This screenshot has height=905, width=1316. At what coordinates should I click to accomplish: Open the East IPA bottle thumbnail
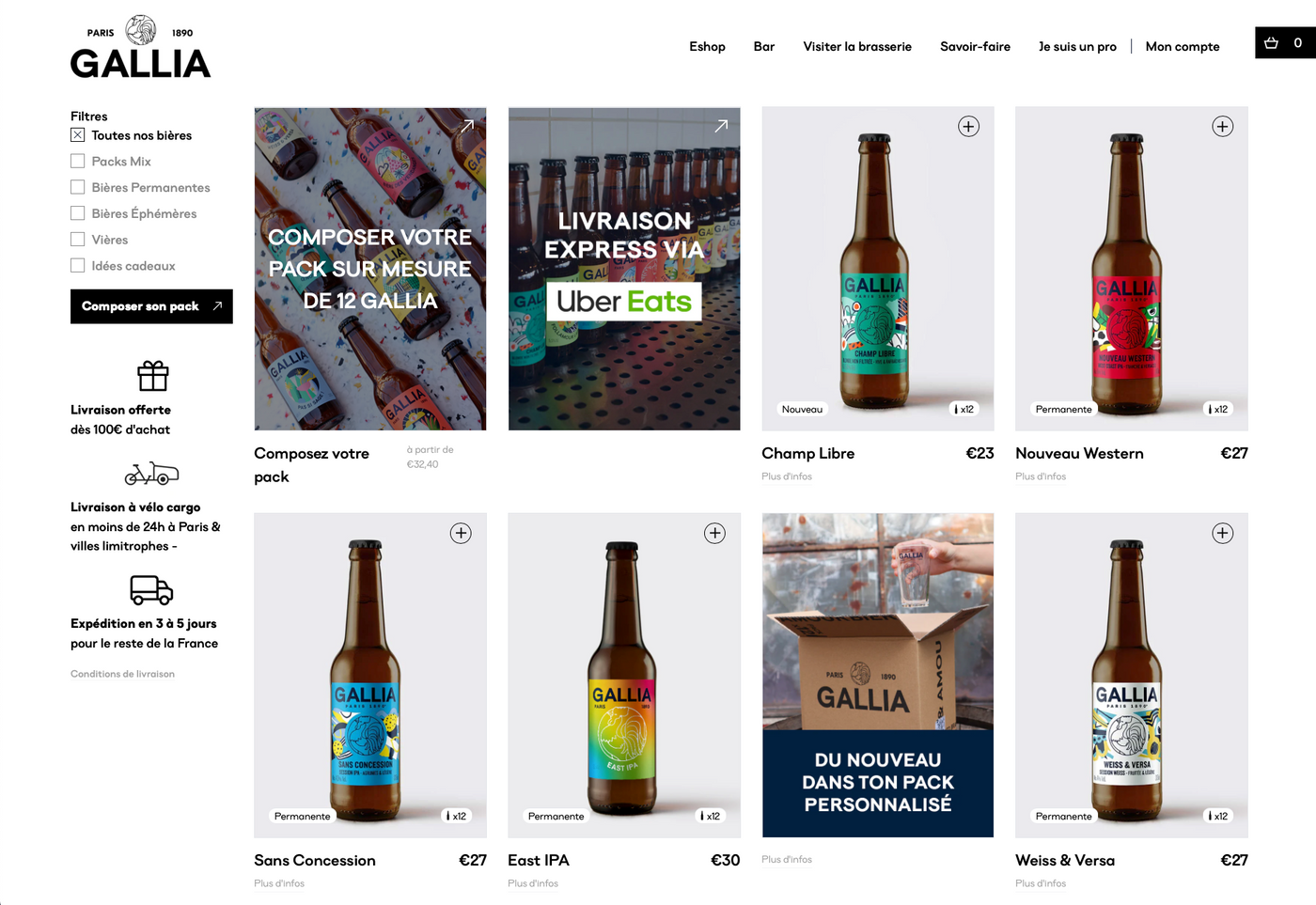click(624, 675)
